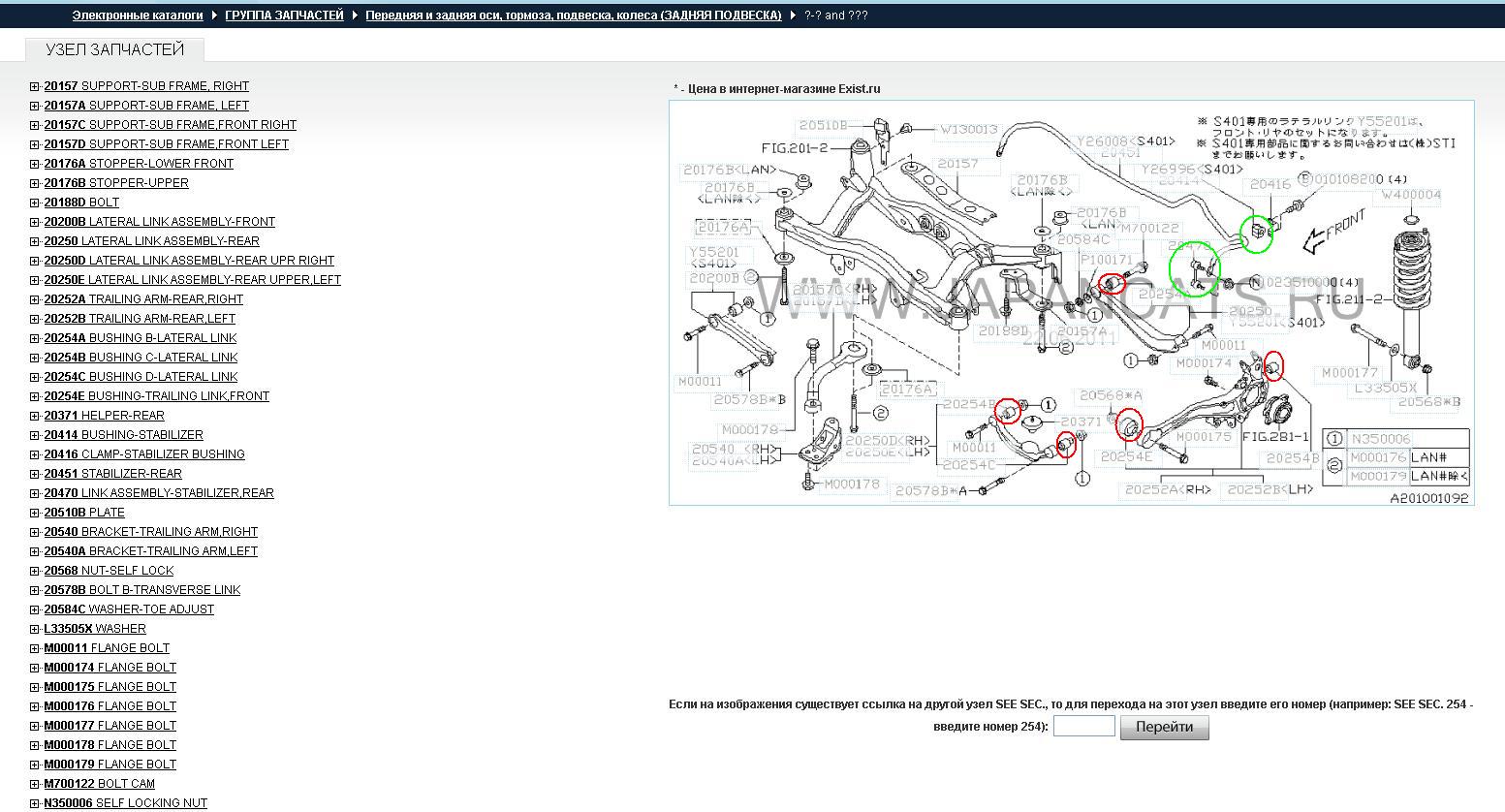The height and width of the screenshot is (812, 1505).
Task: Open 20250D LATERAL LINK ASSEMBLY-REAR UPR RIGHT
Action: 189,261
